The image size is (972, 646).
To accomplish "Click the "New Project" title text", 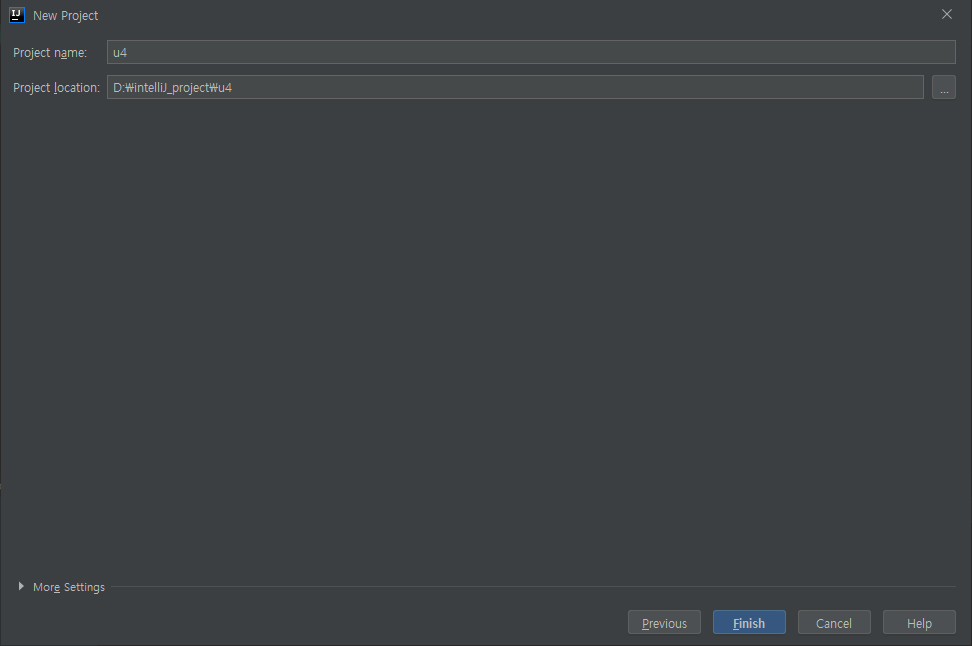I will click(x=66, y=15).
